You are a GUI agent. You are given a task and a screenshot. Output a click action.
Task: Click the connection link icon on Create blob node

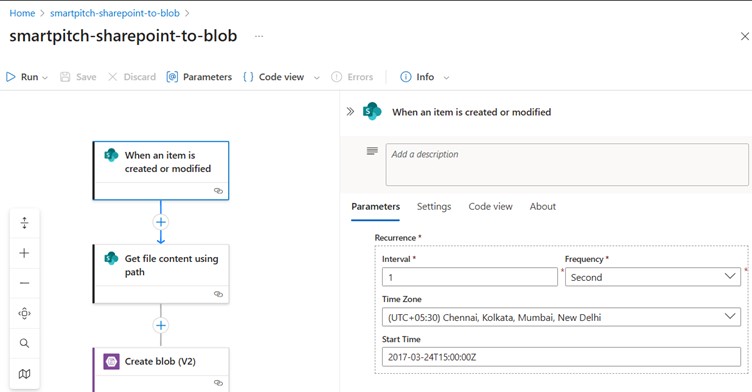point(218,383)
